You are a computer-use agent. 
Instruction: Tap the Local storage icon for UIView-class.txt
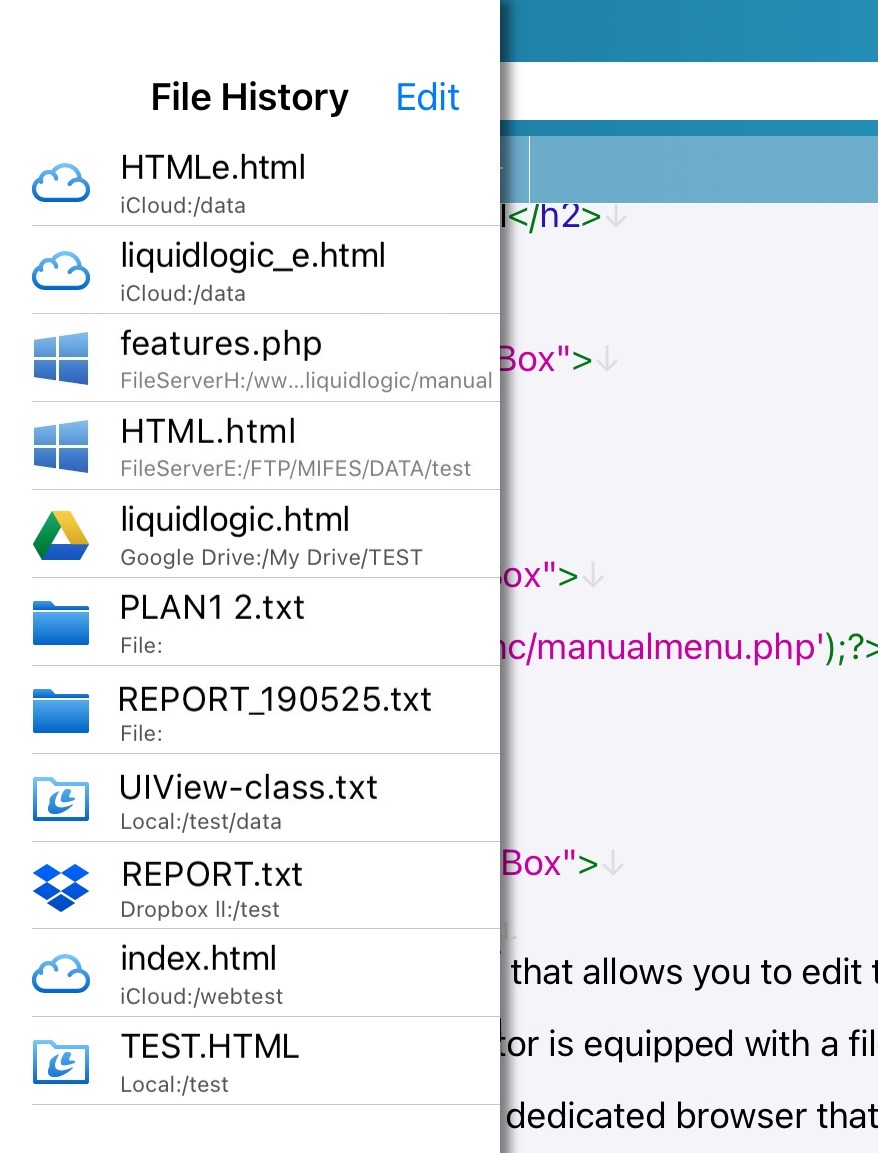[61, 798]
